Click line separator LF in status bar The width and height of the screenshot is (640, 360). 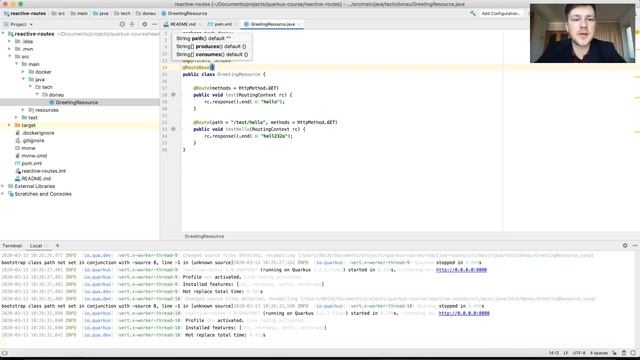pos(566,353)
